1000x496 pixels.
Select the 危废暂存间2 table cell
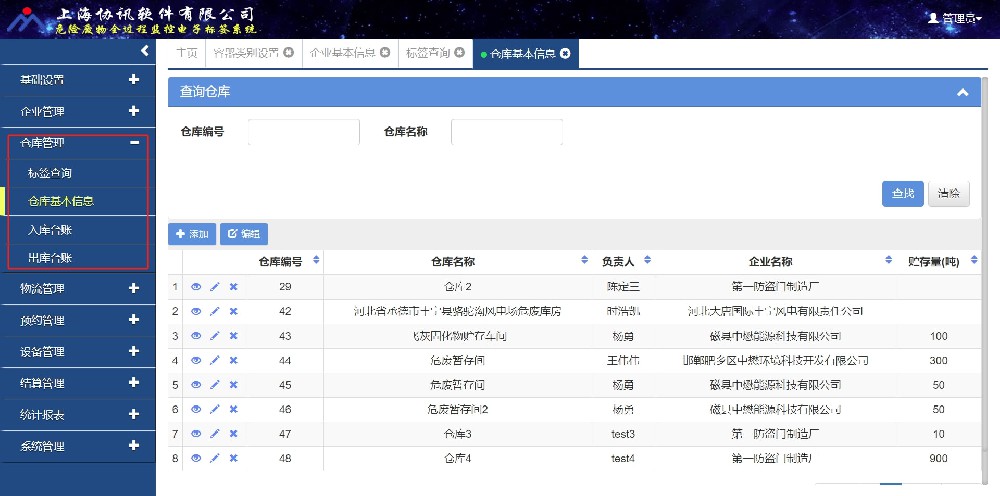(x=457, y=409)
